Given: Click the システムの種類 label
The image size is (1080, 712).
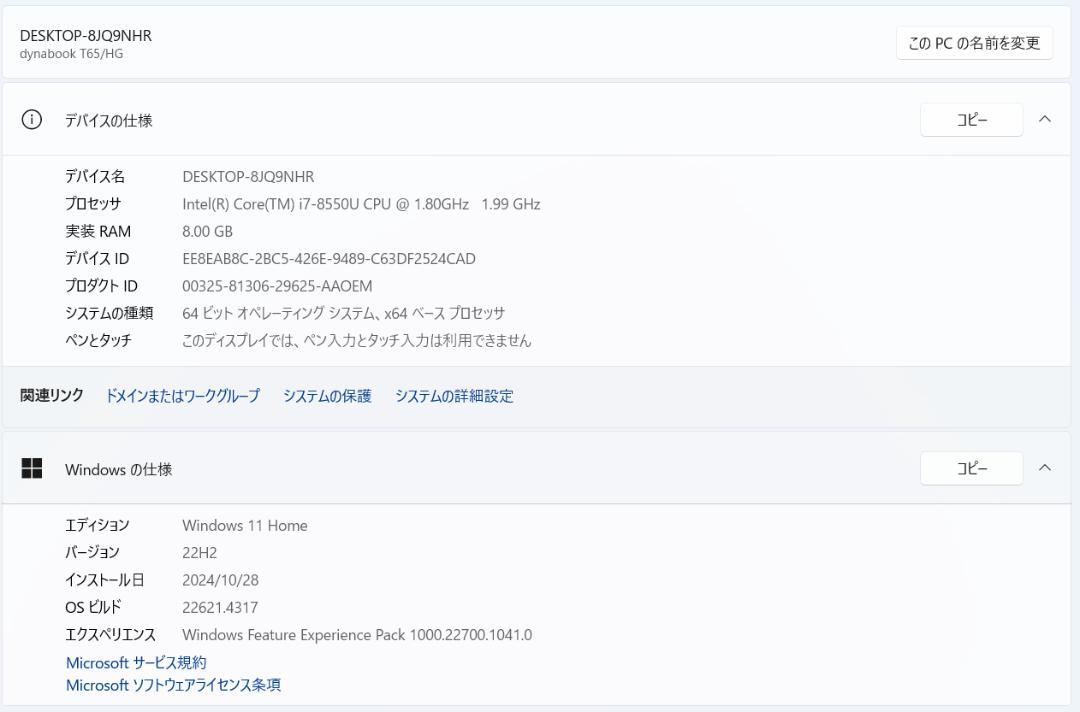Looking at the screenshot, I should pyautogui.click(x=109, y=313).
